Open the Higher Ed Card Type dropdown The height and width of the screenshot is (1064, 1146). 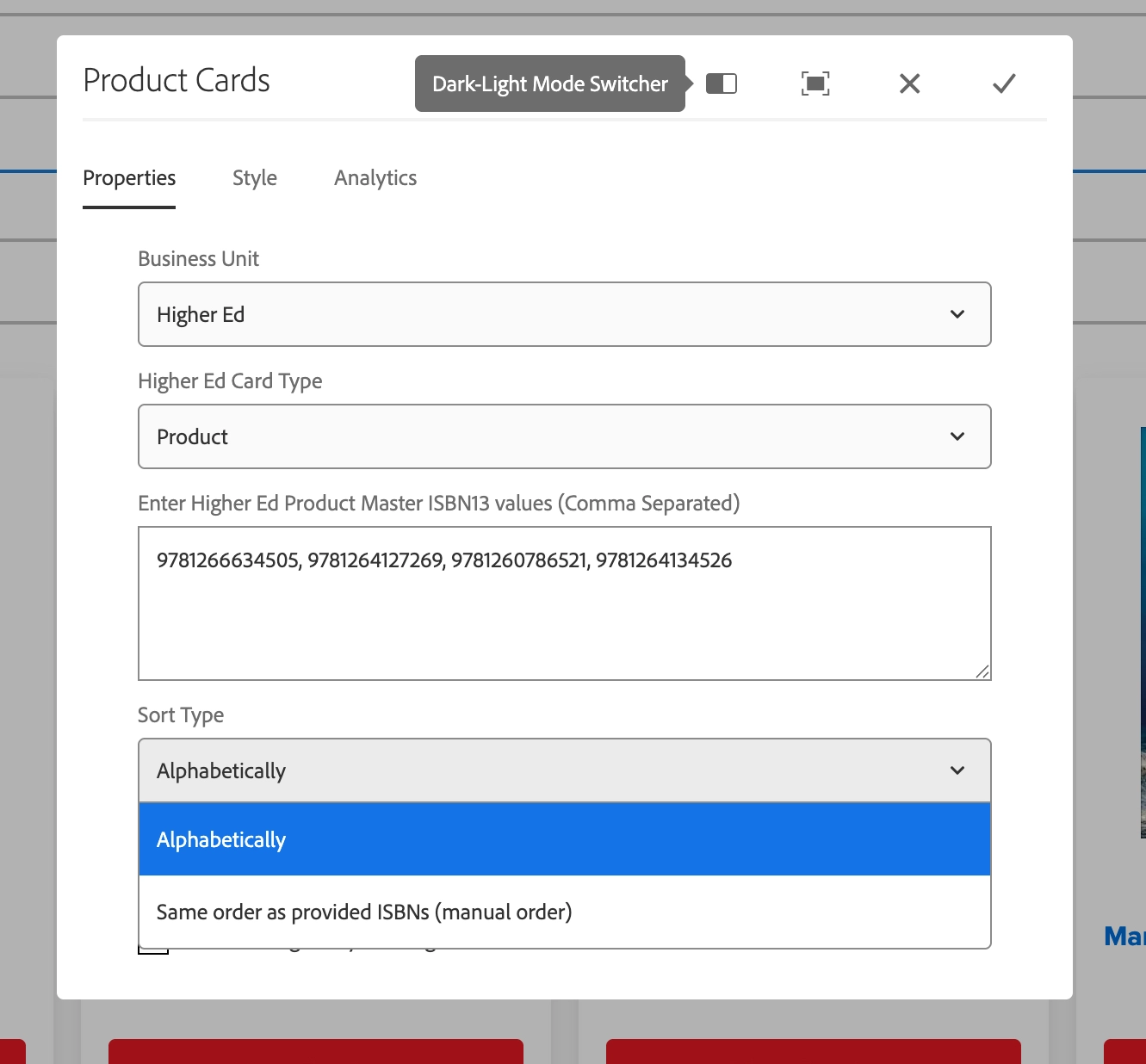[x=564, y=436]
